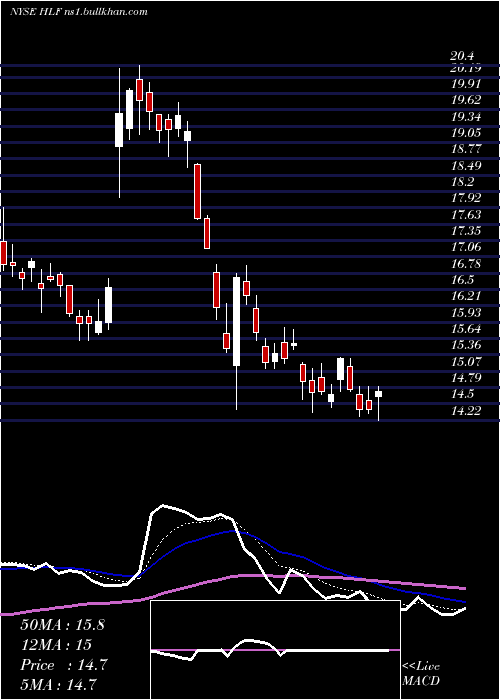Click the 19.91 price axis label
This screenshot has height=700, width=500.
[x=466, y=84]
